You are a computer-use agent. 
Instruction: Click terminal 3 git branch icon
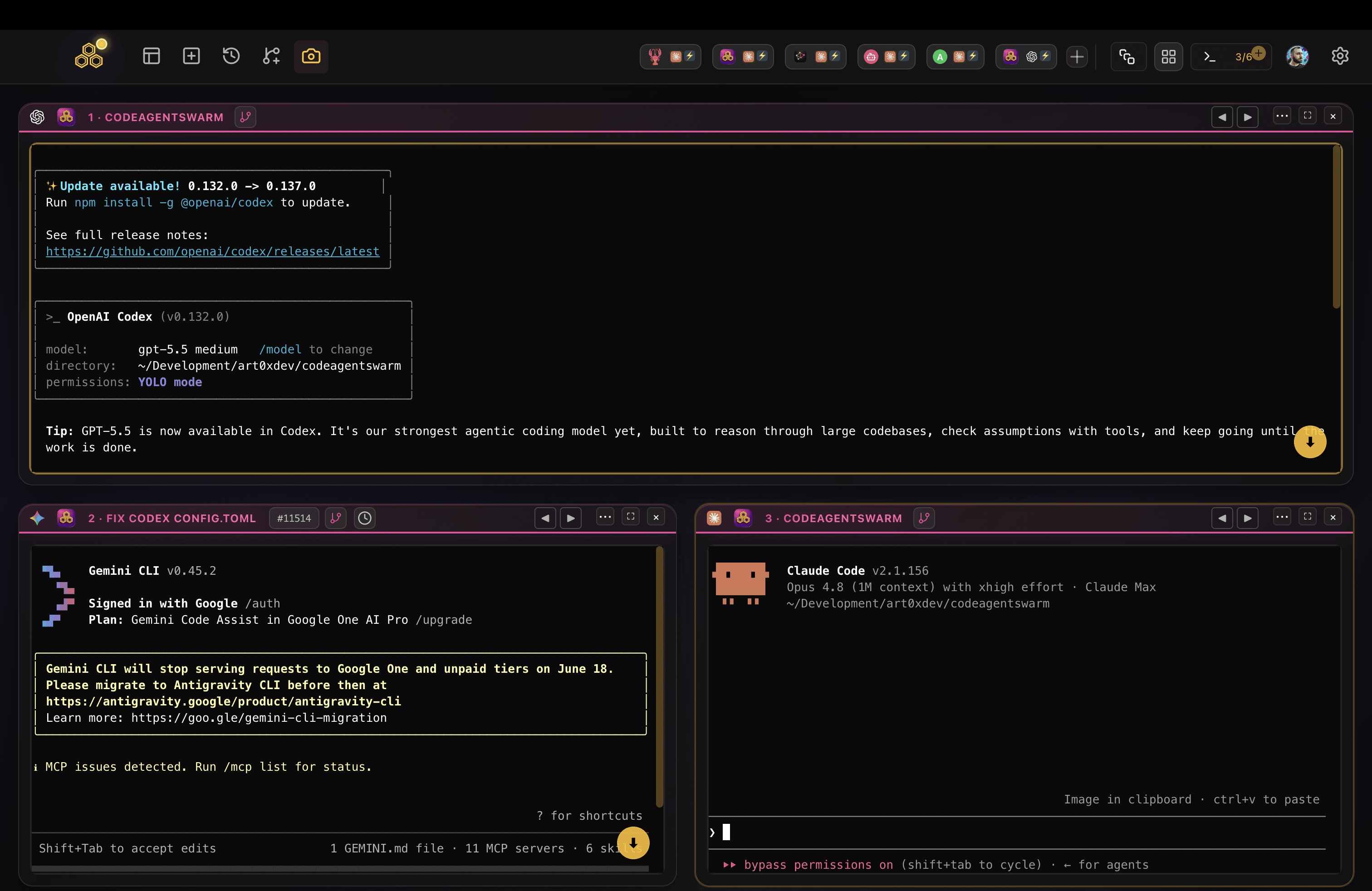point(924,518)
